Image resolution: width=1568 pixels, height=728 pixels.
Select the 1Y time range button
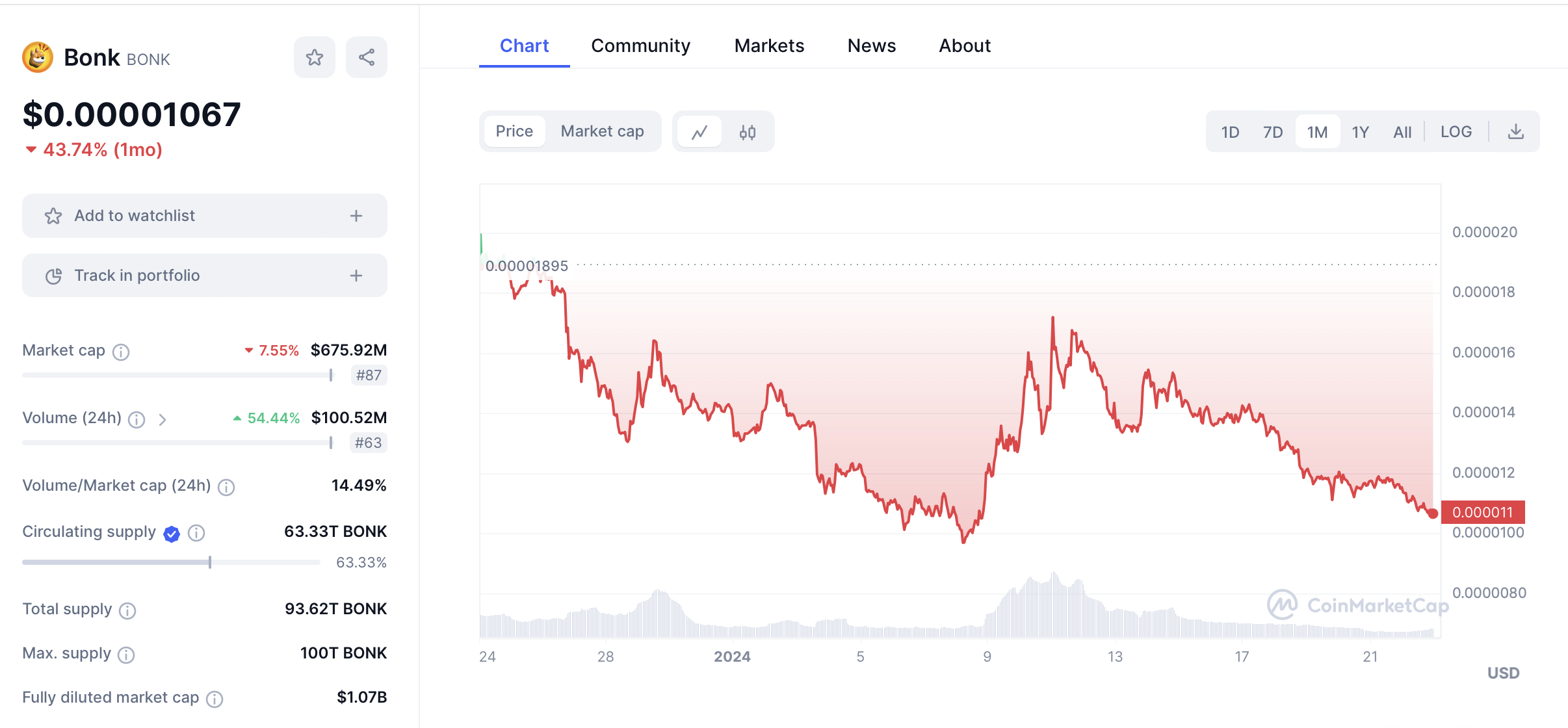pos(1360,132)
